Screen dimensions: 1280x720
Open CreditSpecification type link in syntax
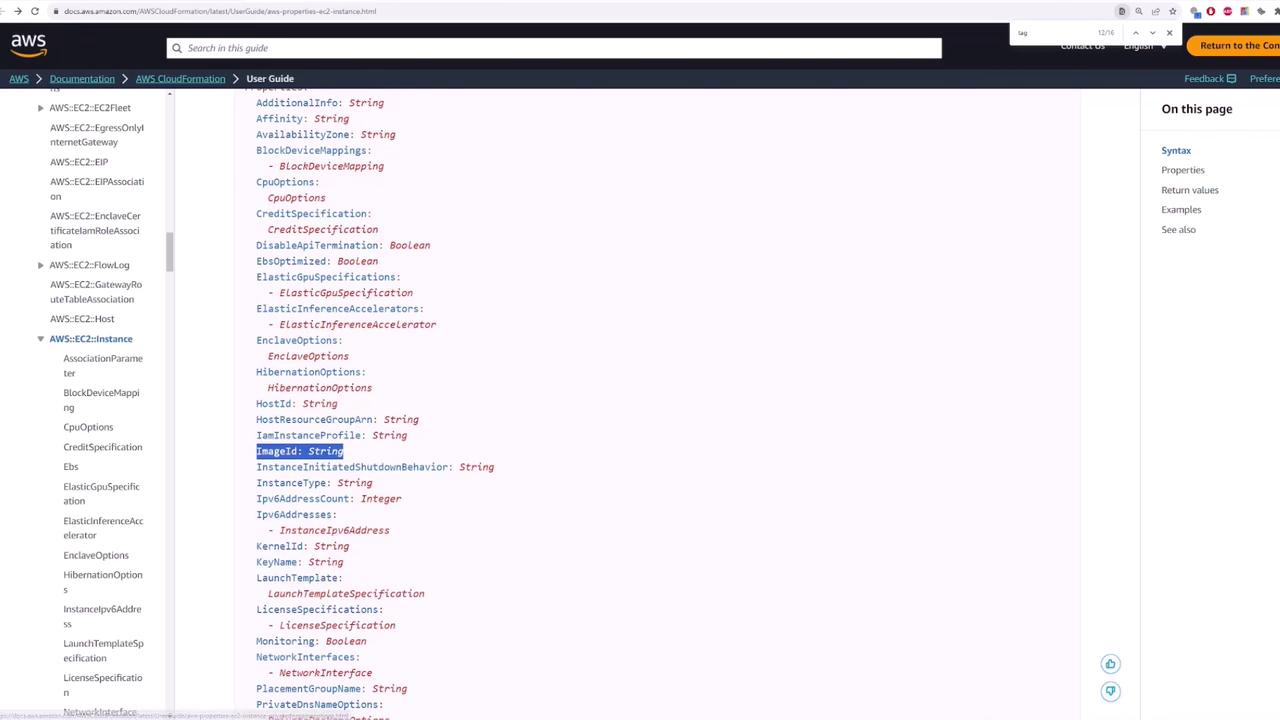[x=323, y=230]
